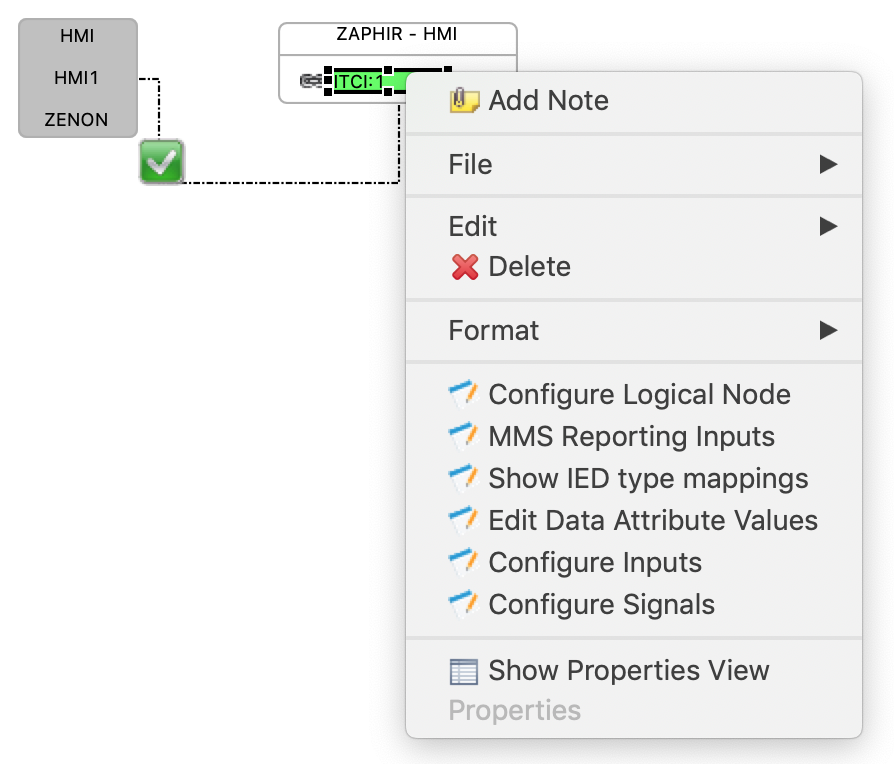Select Configure Inputs from context menu
The height and width of the screenshot is (764, 894).
tap(595, 563)
